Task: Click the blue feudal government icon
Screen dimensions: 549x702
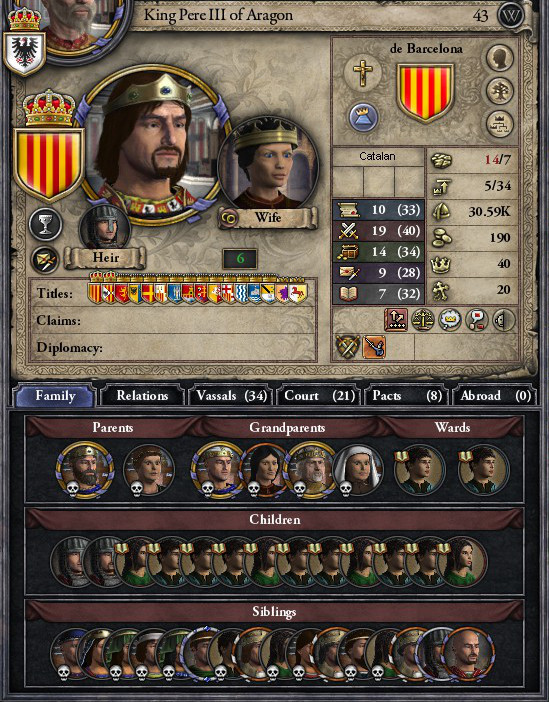Action: (363, 117)
